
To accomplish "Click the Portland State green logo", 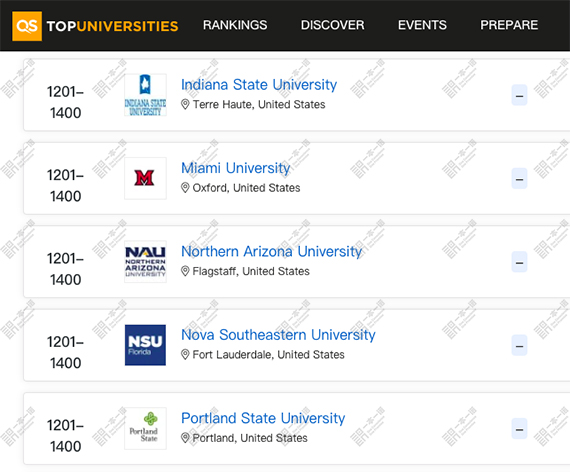I will click(145, 428).
